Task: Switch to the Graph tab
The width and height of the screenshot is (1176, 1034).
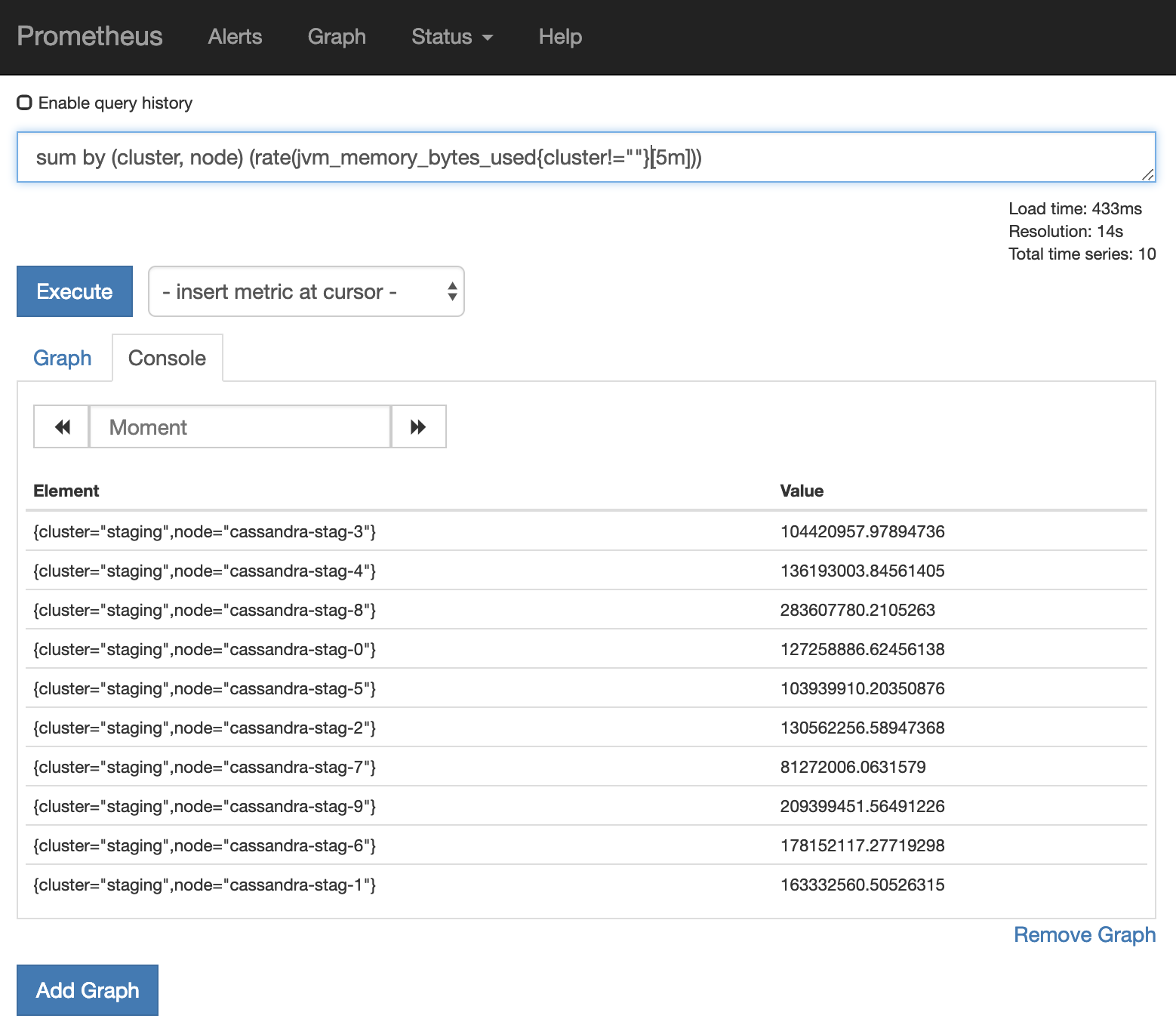Action: click(63, 358)
